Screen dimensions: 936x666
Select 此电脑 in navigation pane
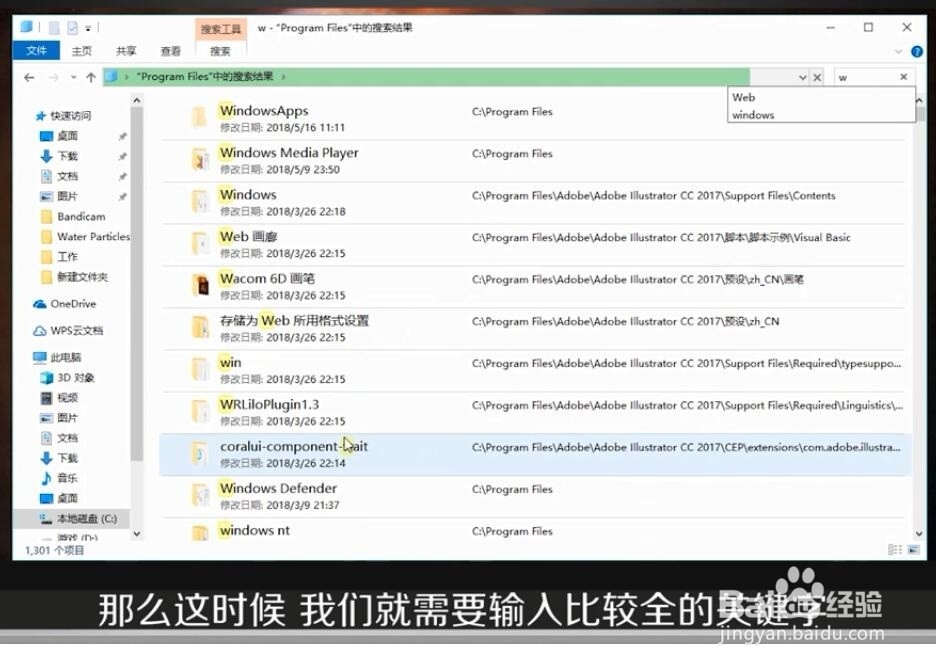[x=66, y=357]
